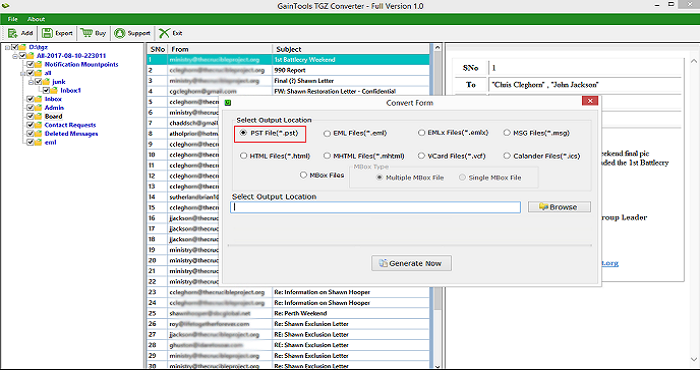Click the Deleted Messages folder icon
The height and width of the screenshot is (370, 700).
pos(38,133)
